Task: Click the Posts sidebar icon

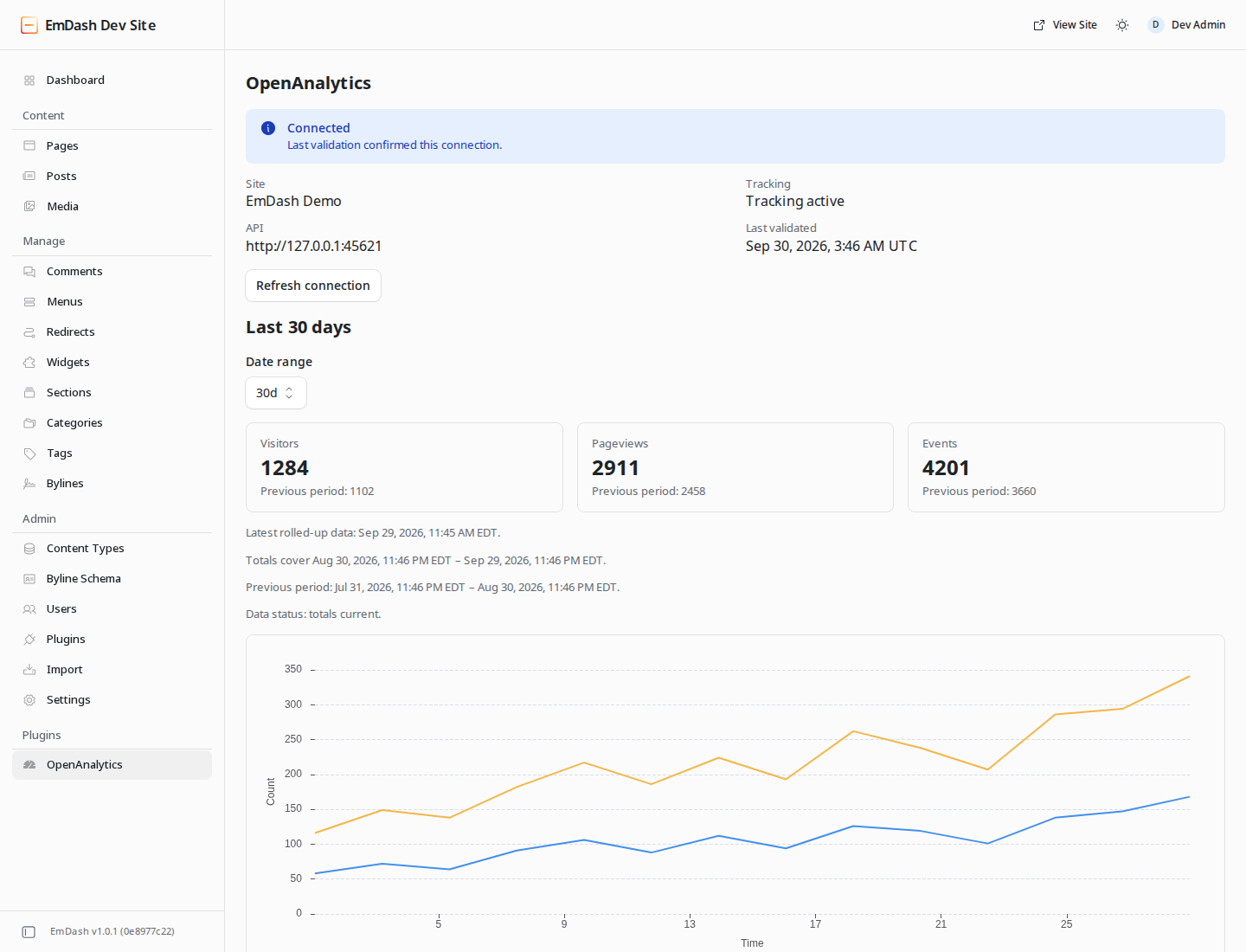Action: [29, 176]
